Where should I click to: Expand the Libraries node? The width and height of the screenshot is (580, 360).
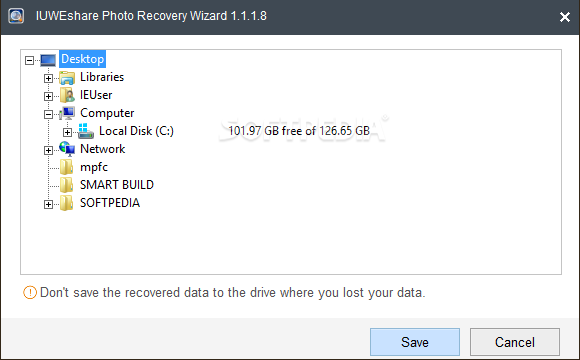click(x=48, y=78)
